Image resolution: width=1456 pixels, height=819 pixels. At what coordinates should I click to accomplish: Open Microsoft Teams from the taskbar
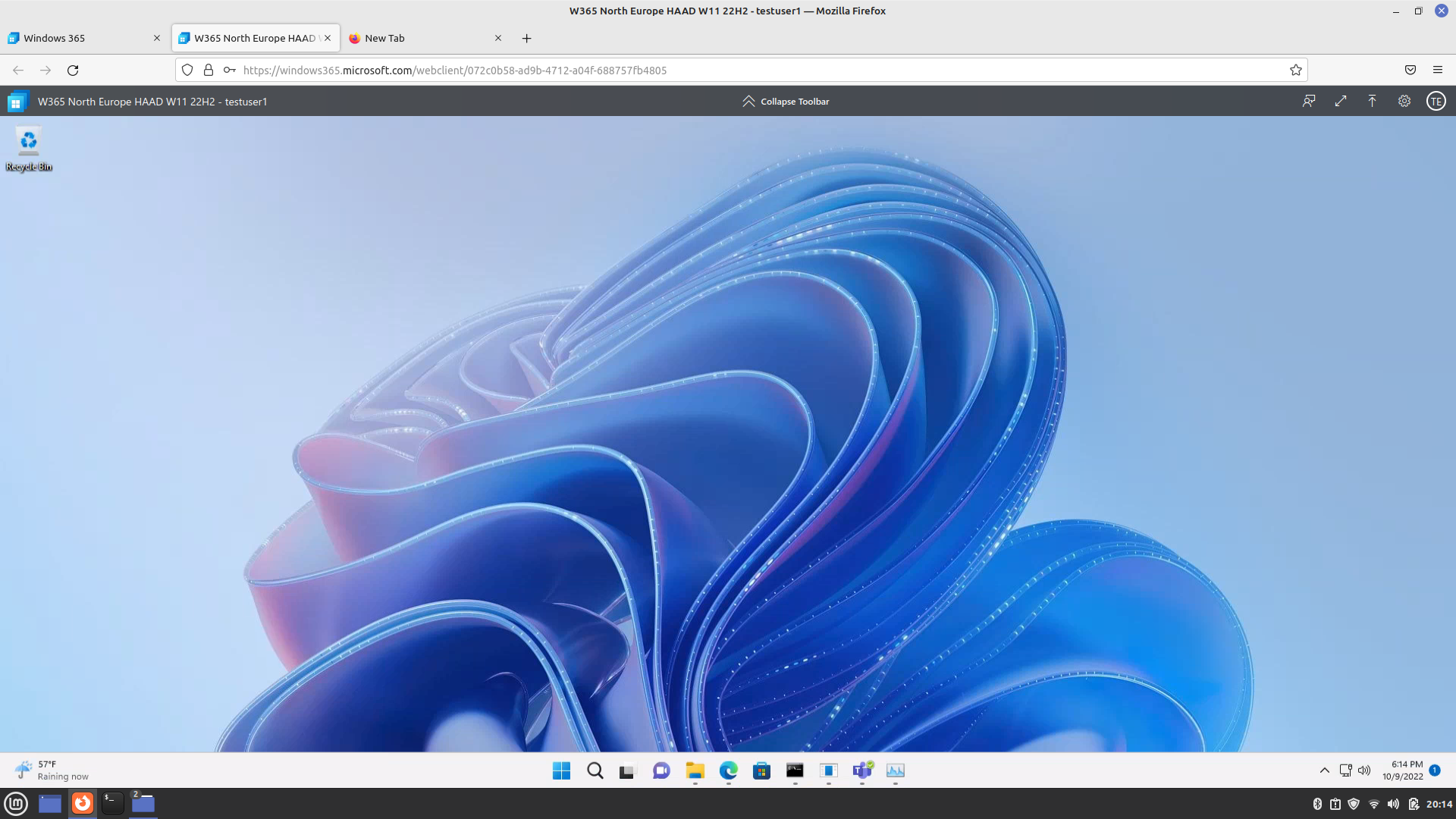862,771
